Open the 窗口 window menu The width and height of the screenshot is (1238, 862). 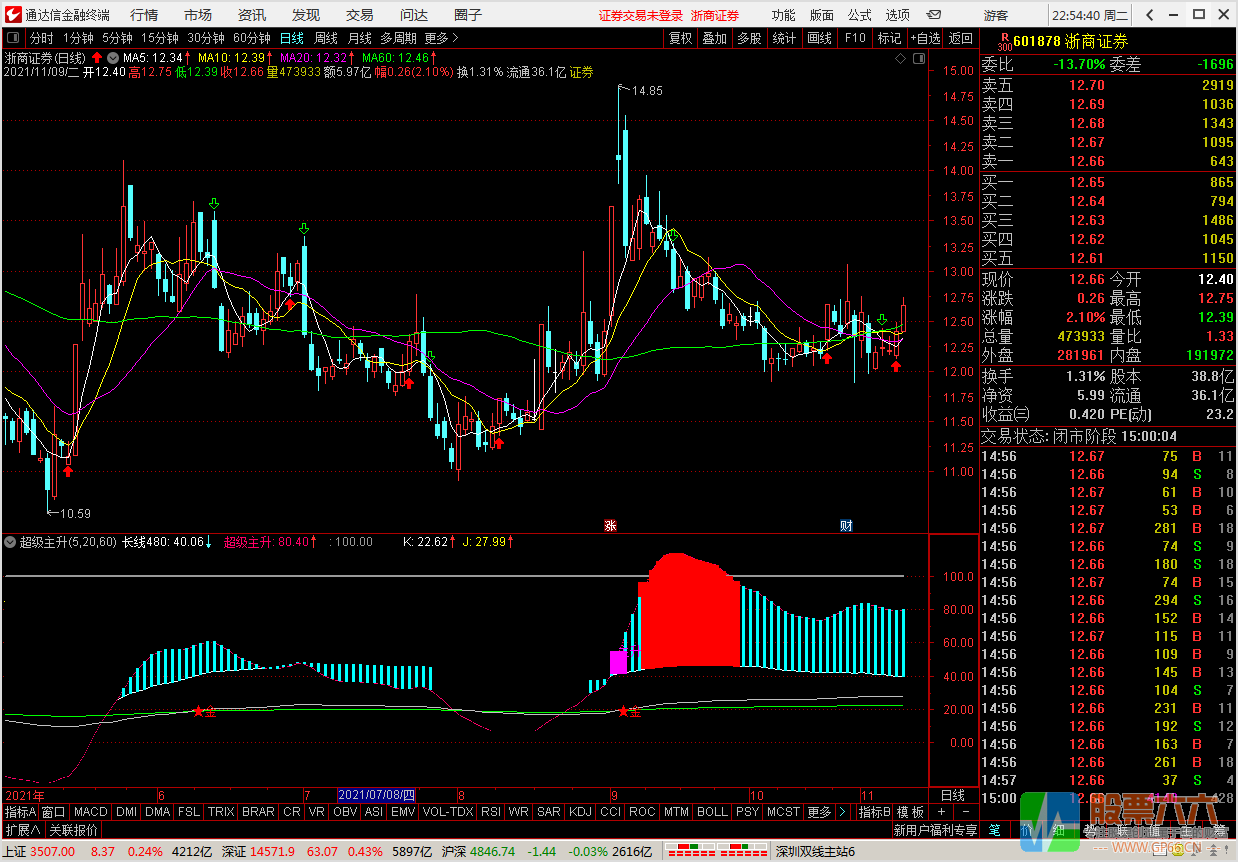54,812
